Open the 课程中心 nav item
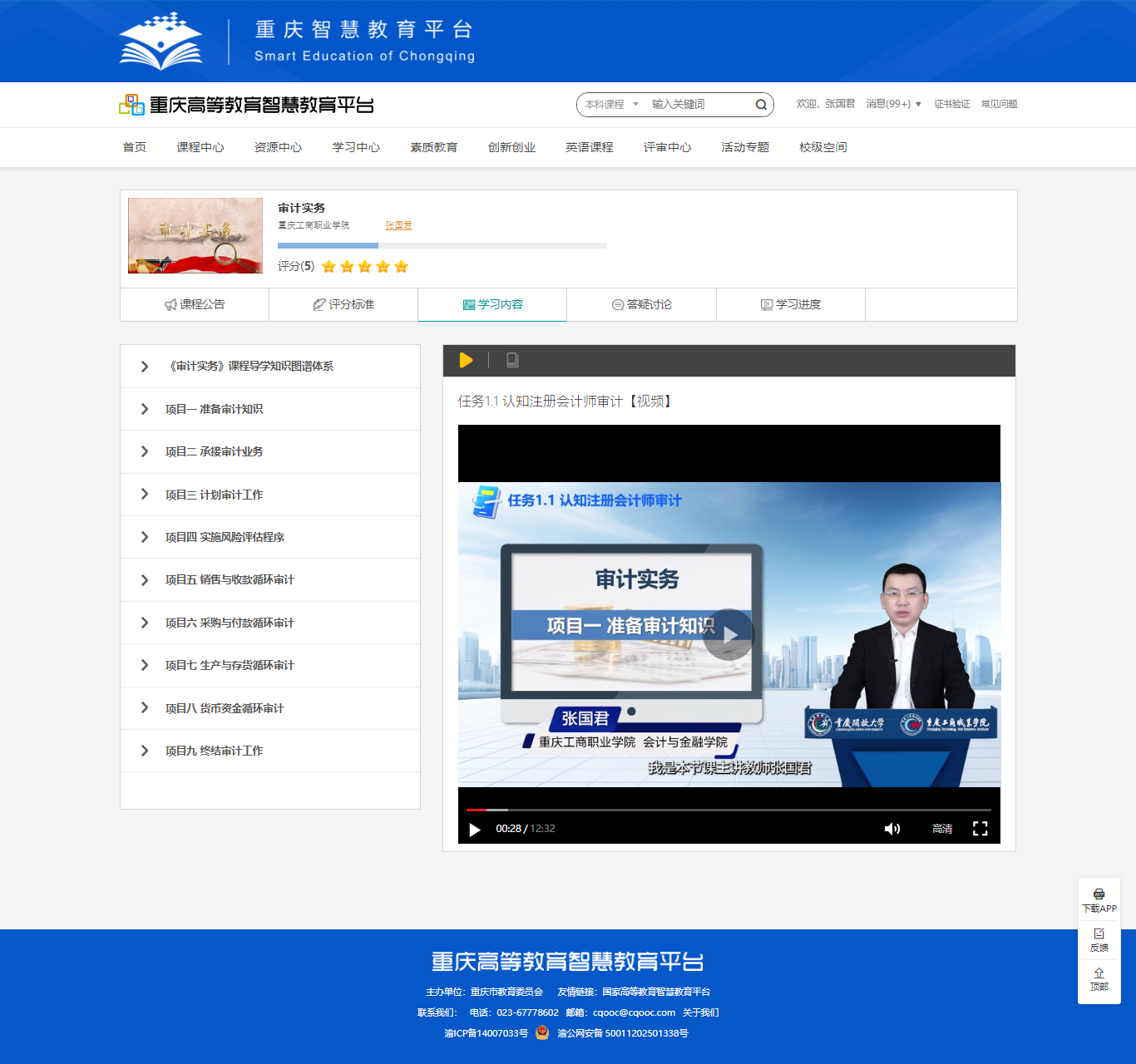 pyautogui.click(x=200, y=147)
